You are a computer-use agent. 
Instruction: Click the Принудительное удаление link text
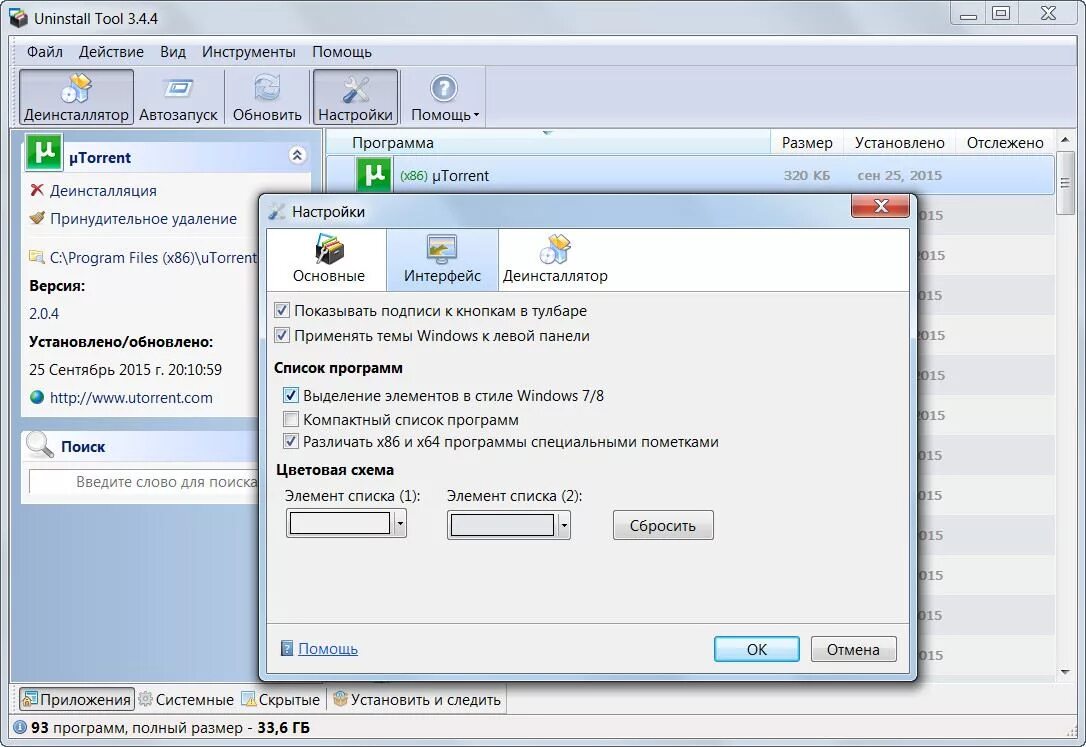coord(143,219)
